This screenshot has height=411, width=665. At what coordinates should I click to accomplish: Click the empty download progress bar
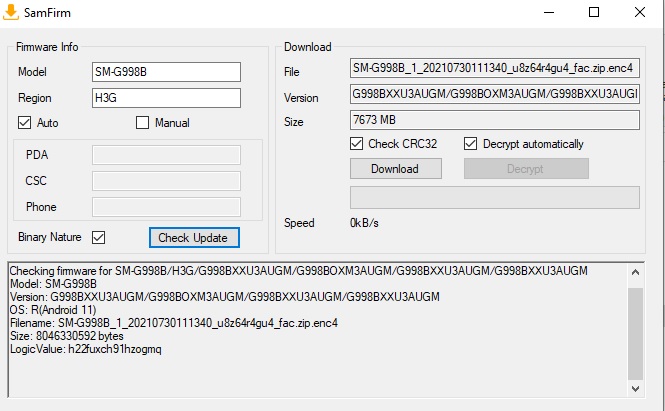tap(495, 198)
